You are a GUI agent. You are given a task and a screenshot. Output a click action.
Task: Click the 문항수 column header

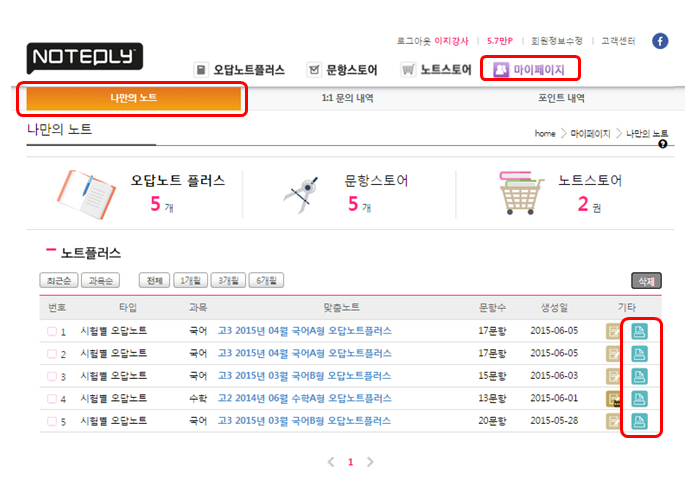[492, 308]
